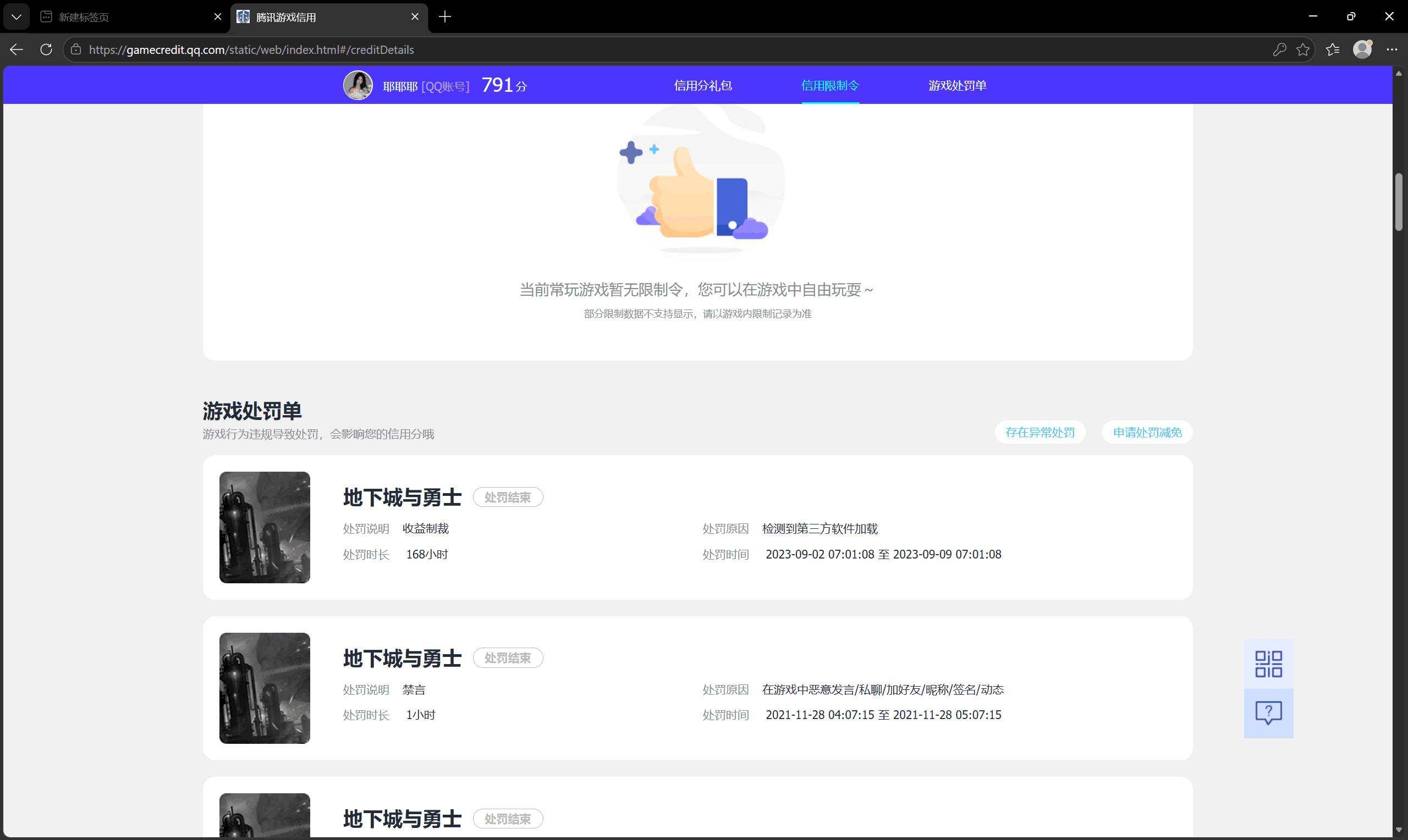The height and width of the screenshot is (840, 1408).
Task: Open saved passwords key icon
Action: tap(1279, 50)
